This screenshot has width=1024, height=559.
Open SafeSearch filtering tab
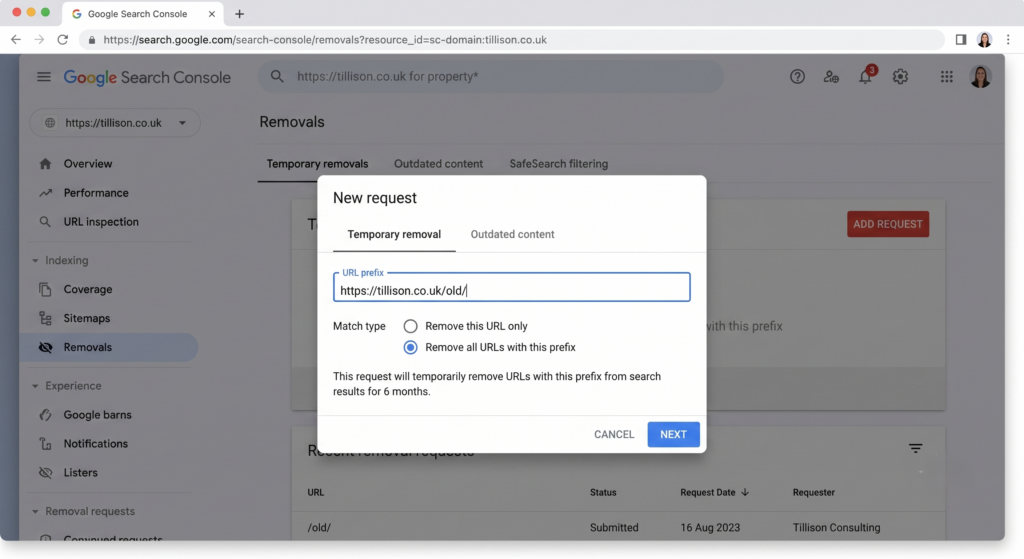click(x=558, y=164)
